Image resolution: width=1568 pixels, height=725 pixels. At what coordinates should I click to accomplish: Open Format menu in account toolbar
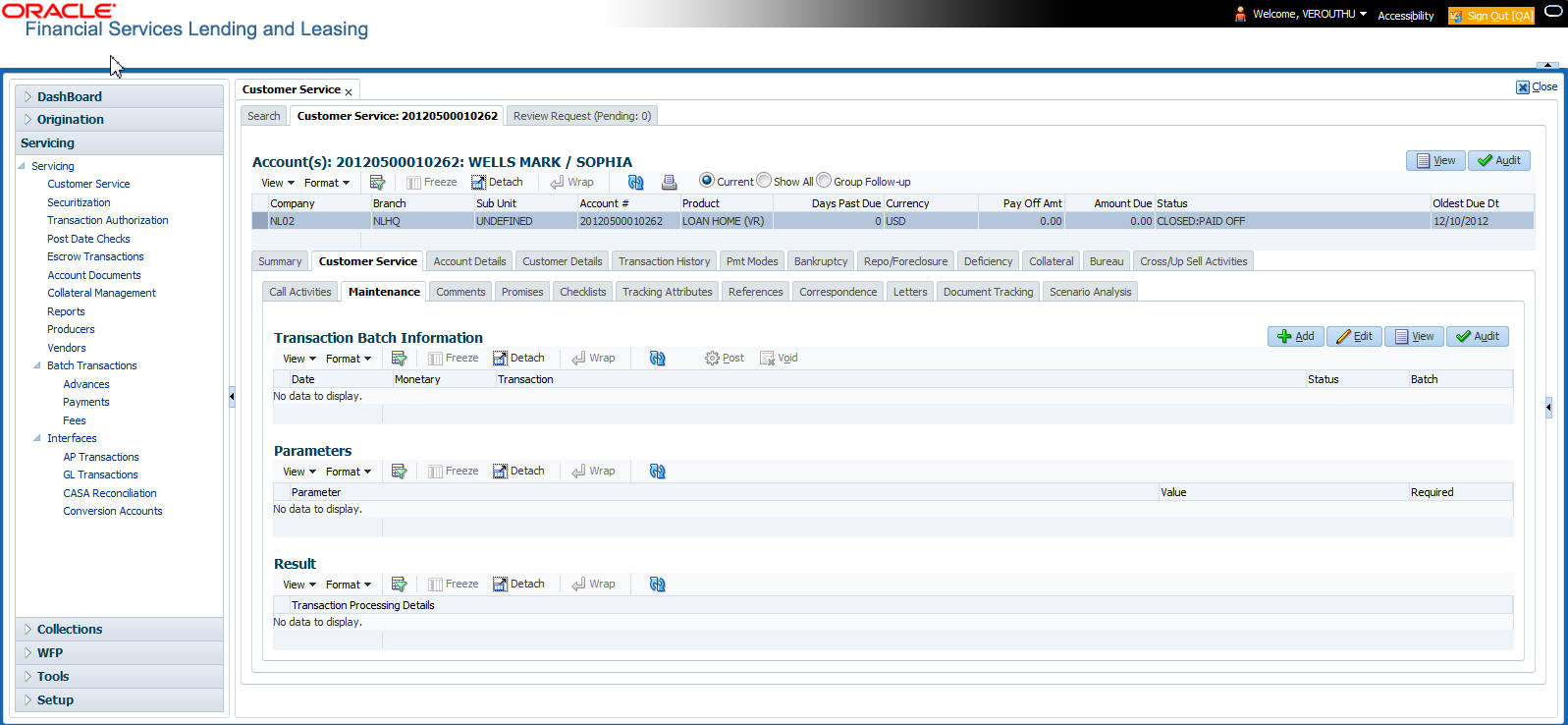coord(327,183)
